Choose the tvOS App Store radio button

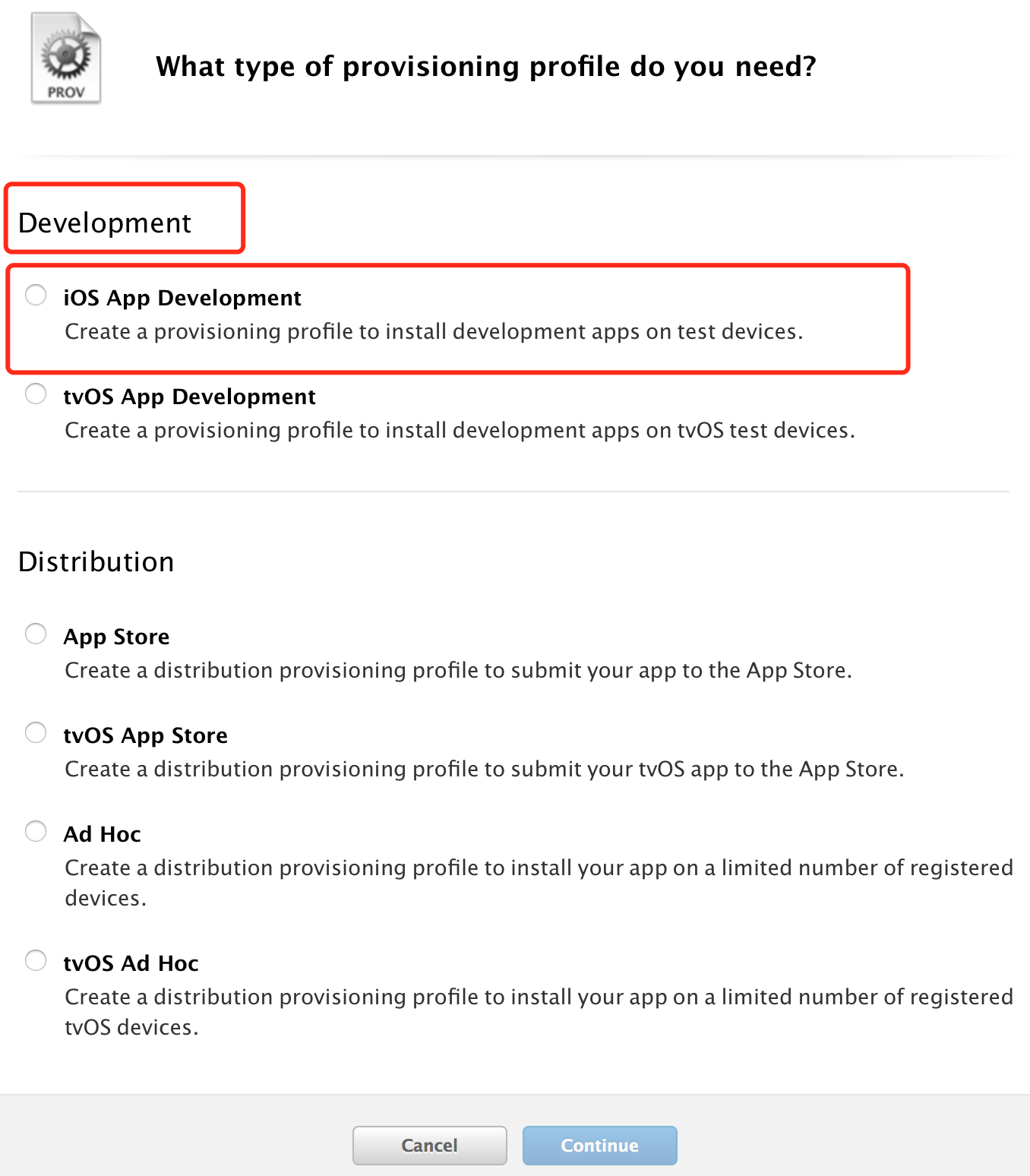point(36,732)
